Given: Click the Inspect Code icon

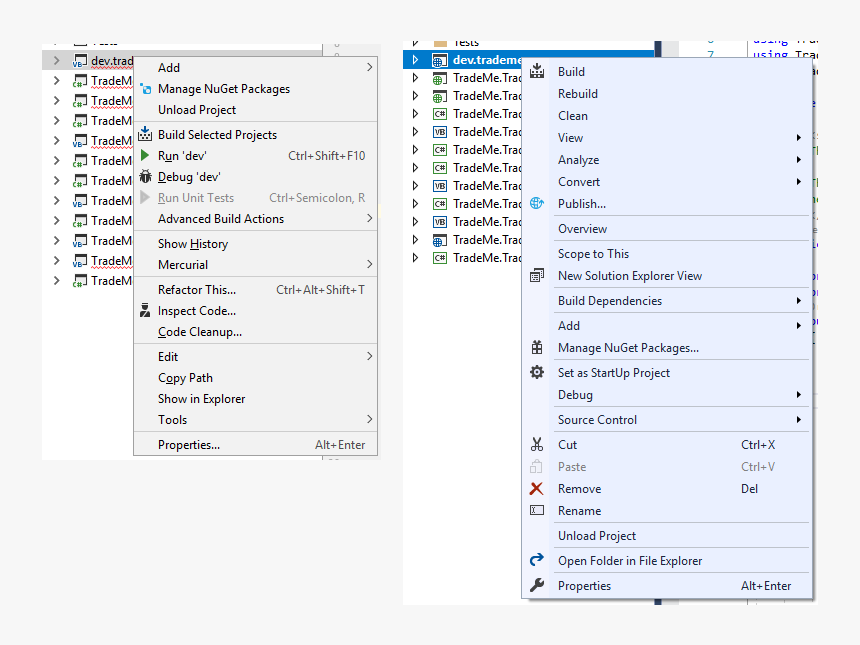Looking at the screenshot, I should pyautogui.click(x=145, y=310).
